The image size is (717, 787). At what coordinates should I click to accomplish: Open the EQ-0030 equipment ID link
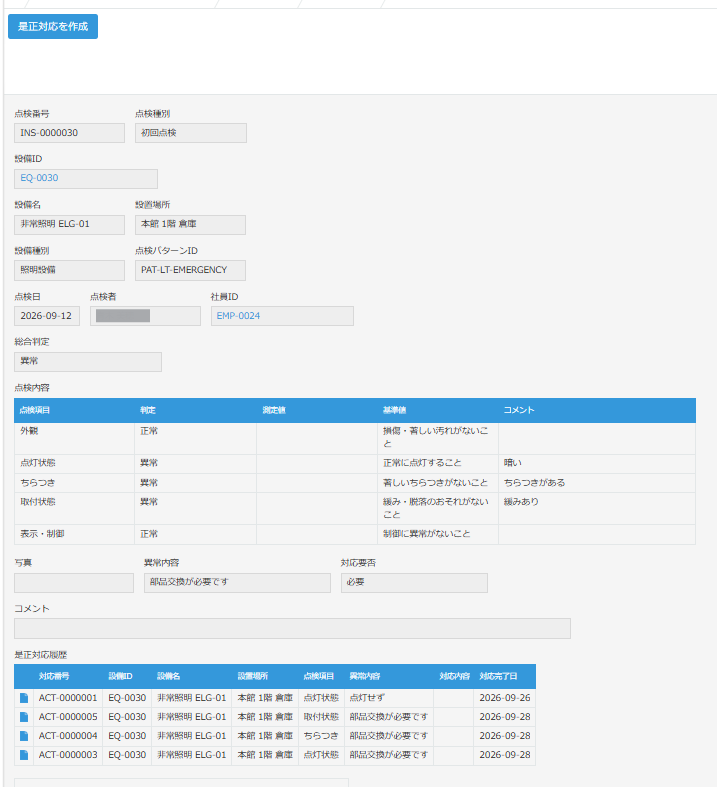point(39,178)
